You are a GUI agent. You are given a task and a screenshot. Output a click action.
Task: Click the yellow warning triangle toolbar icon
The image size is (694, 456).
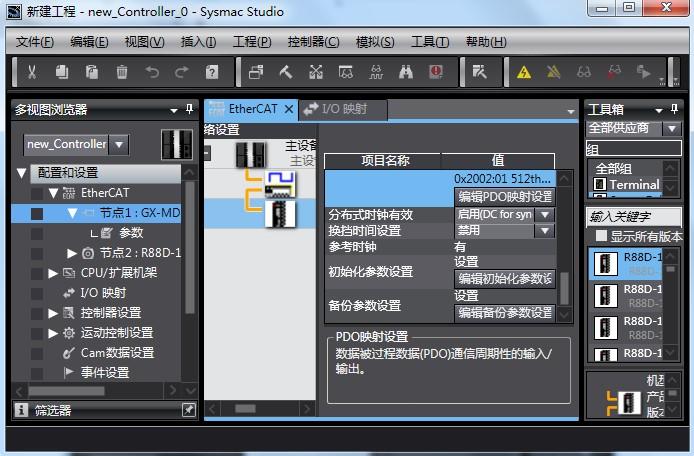tap(523, 72)
